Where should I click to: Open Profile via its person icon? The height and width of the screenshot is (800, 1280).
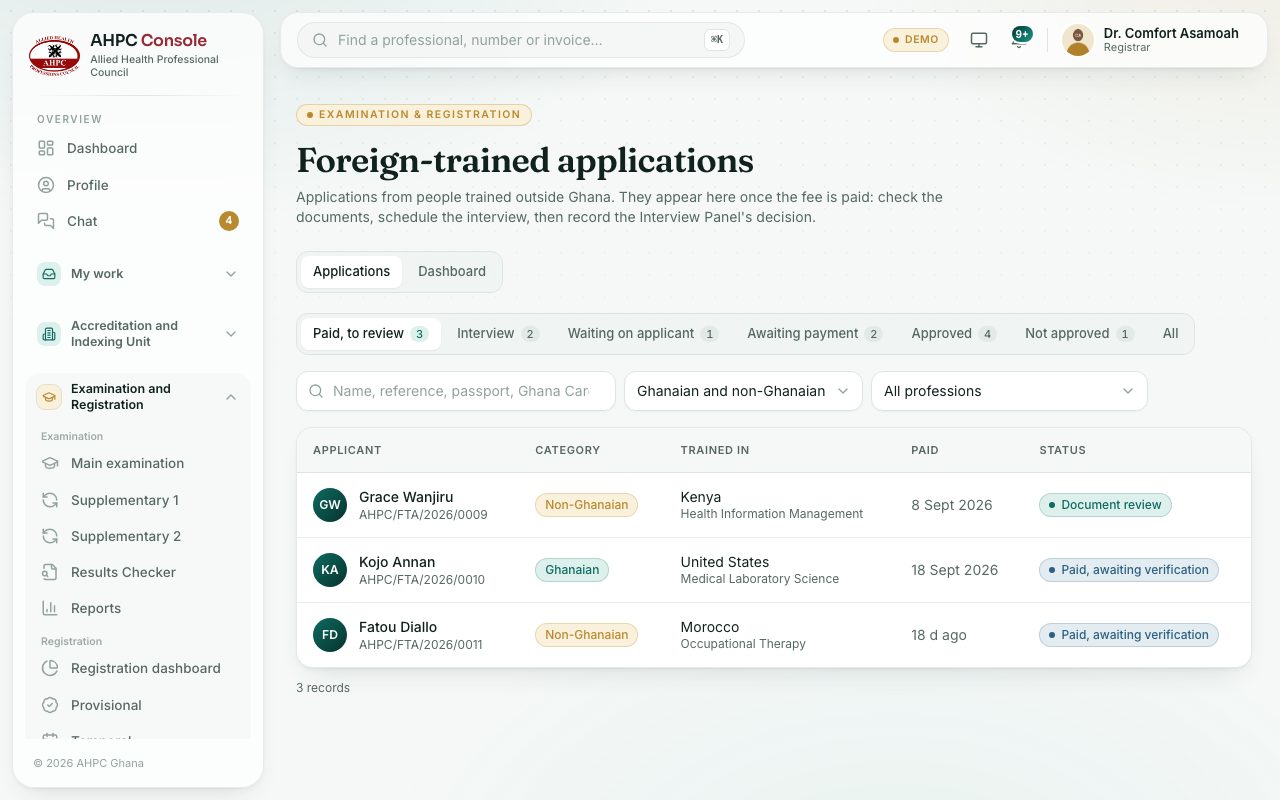pos(46,185)
